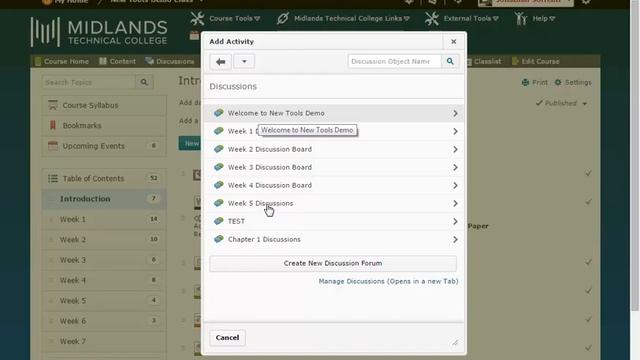640x360 pixels.
Task: Expand Week 5 Discussions chevron
Action: coord(455,203)
